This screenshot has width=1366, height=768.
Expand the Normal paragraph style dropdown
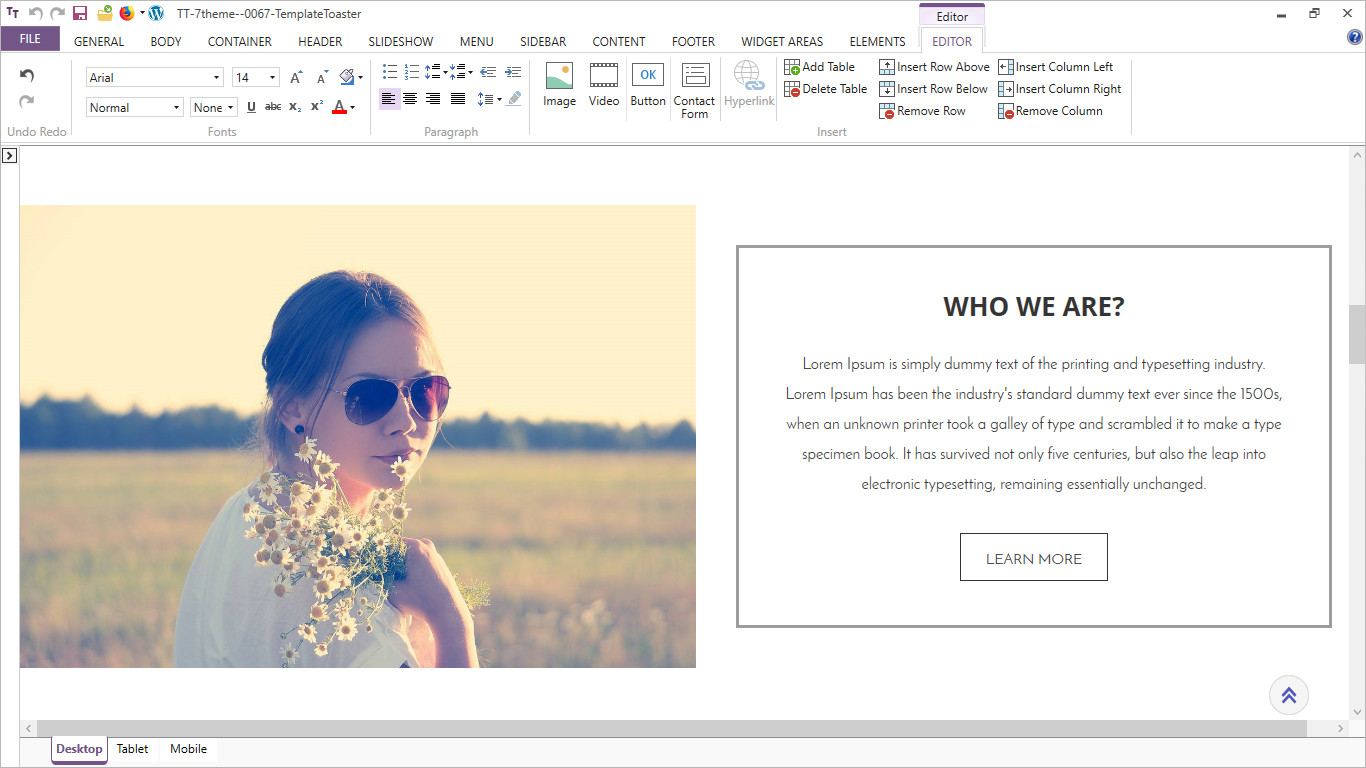[176, 108]
